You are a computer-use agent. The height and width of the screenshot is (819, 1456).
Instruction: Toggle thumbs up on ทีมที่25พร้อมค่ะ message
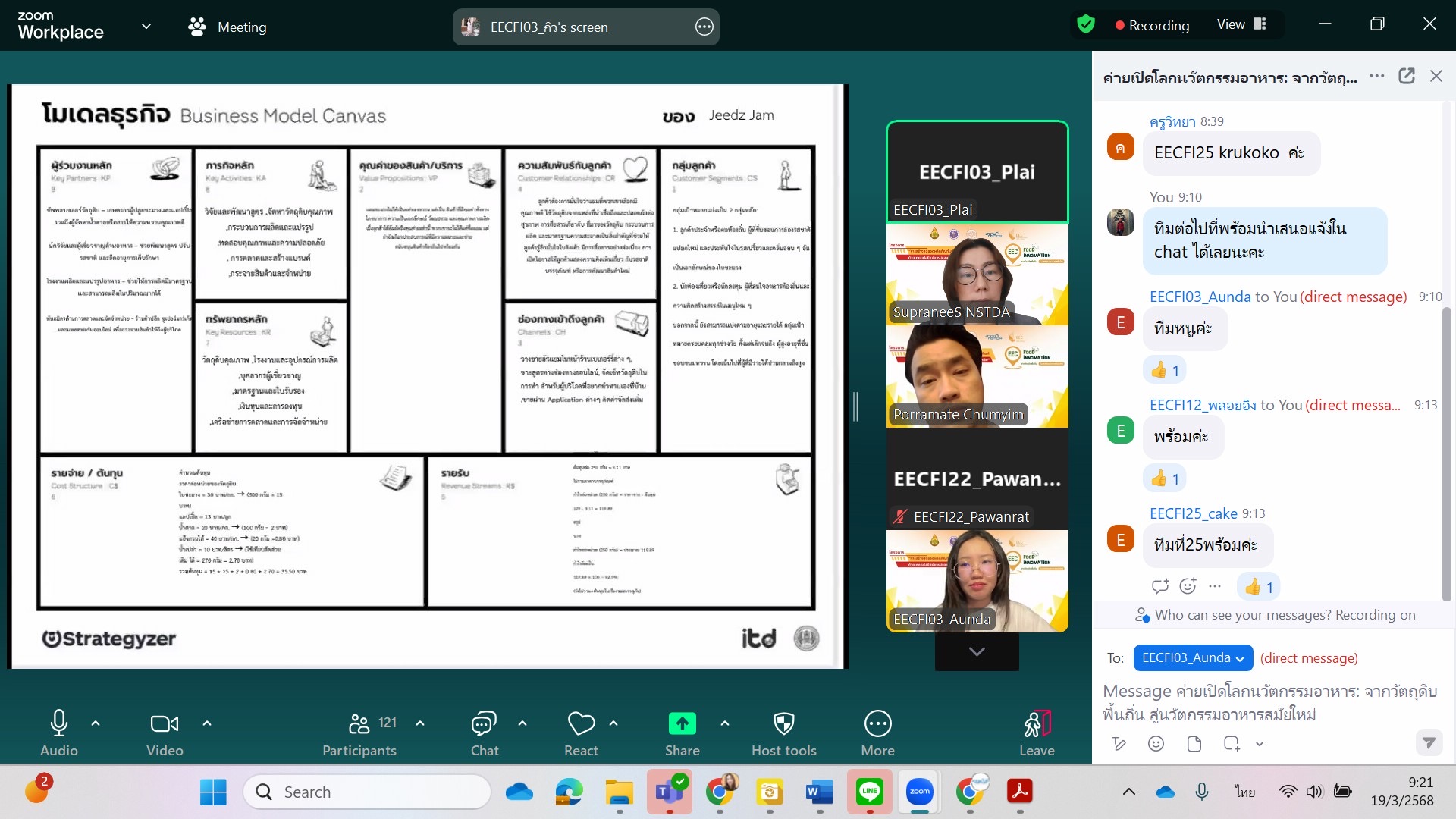tap(1259, 587)
